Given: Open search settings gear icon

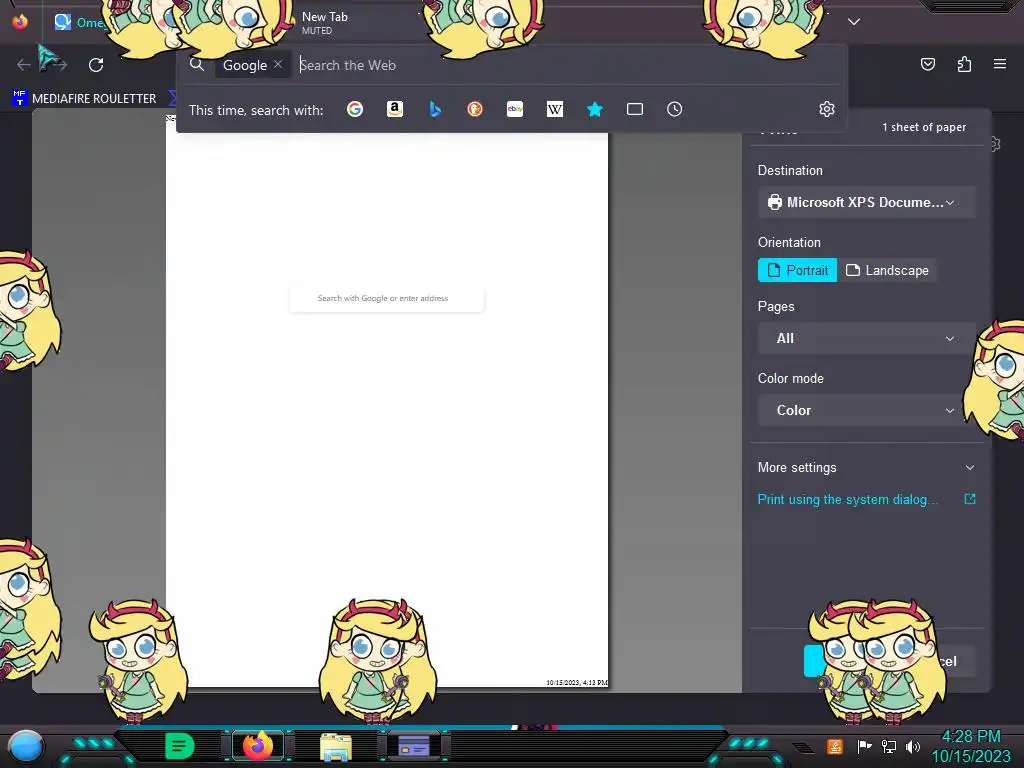Looking at the screenshot, I should tap(827, 109).
